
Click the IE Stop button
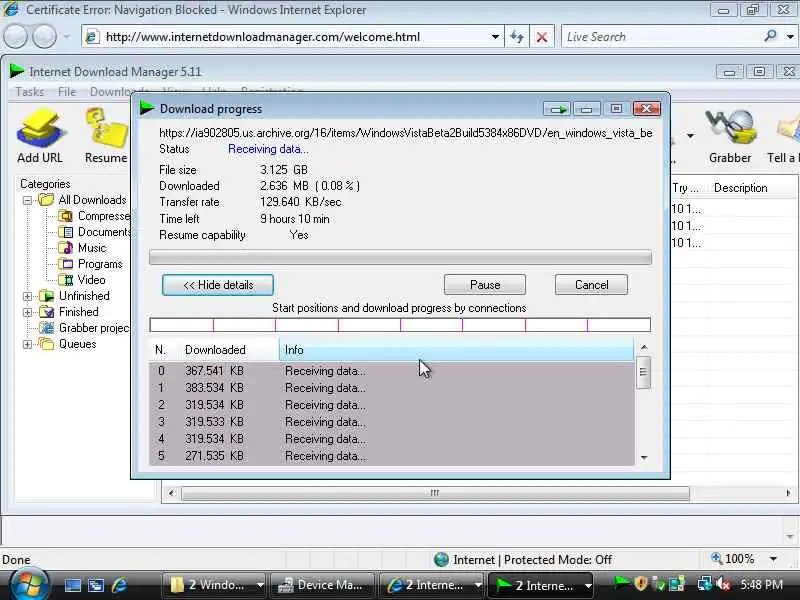pos(542,37)
